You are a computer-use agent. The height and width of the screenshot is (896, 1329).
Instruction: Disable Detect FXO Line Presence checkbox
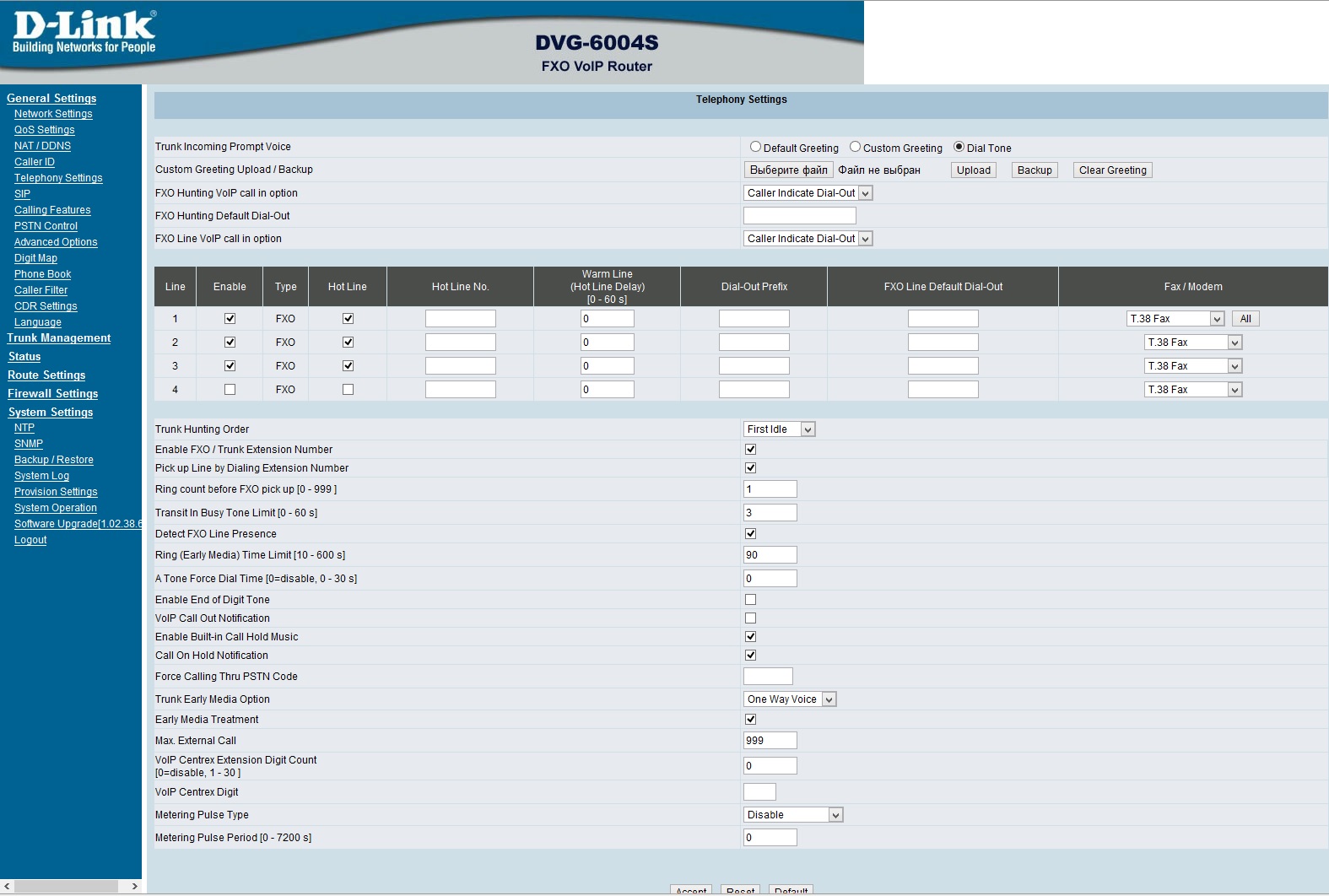point(750,534)
